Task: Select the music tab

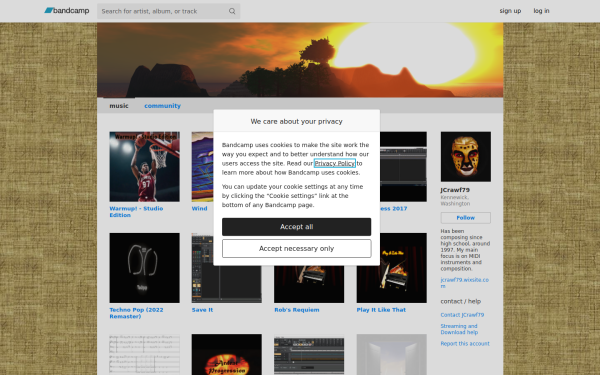Action: 119,106
